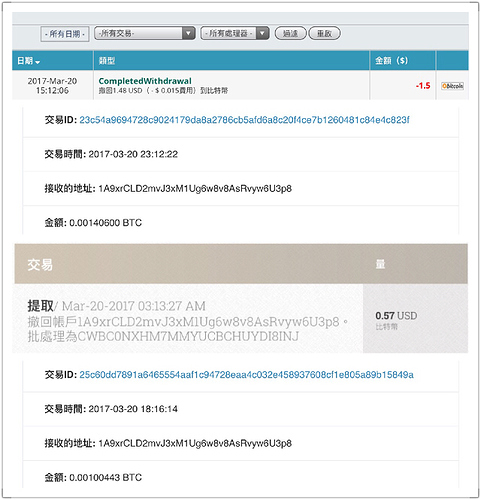Click the 類型 column header

point(107,61)
